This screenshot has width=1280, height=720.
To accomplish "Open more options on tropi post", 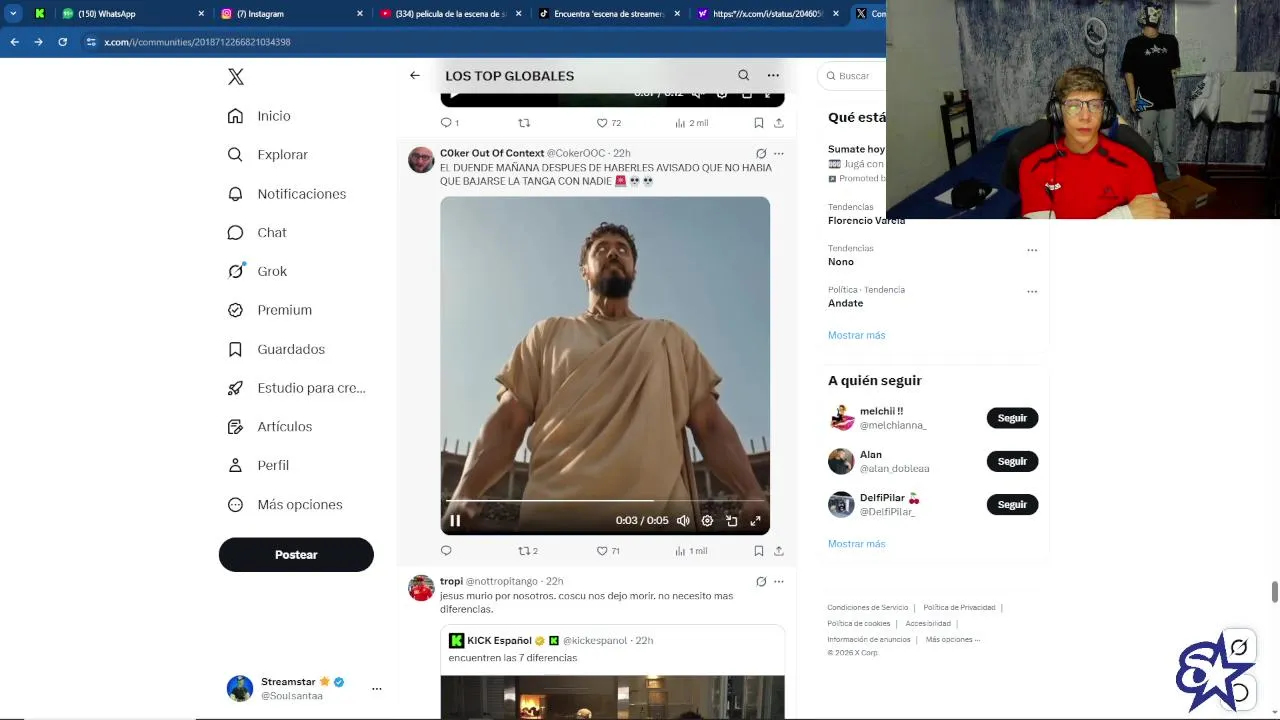I will coord(779,582).
